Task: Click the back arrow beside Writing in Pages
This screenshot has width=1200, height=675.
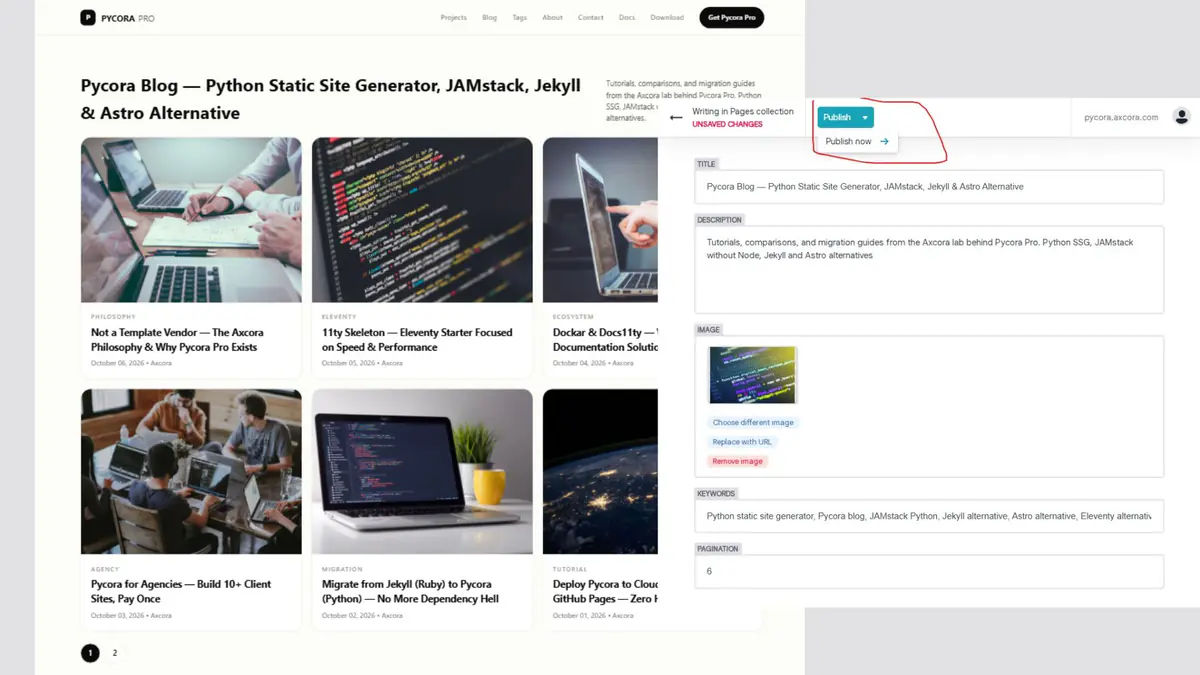Action: tap(676, 118)
